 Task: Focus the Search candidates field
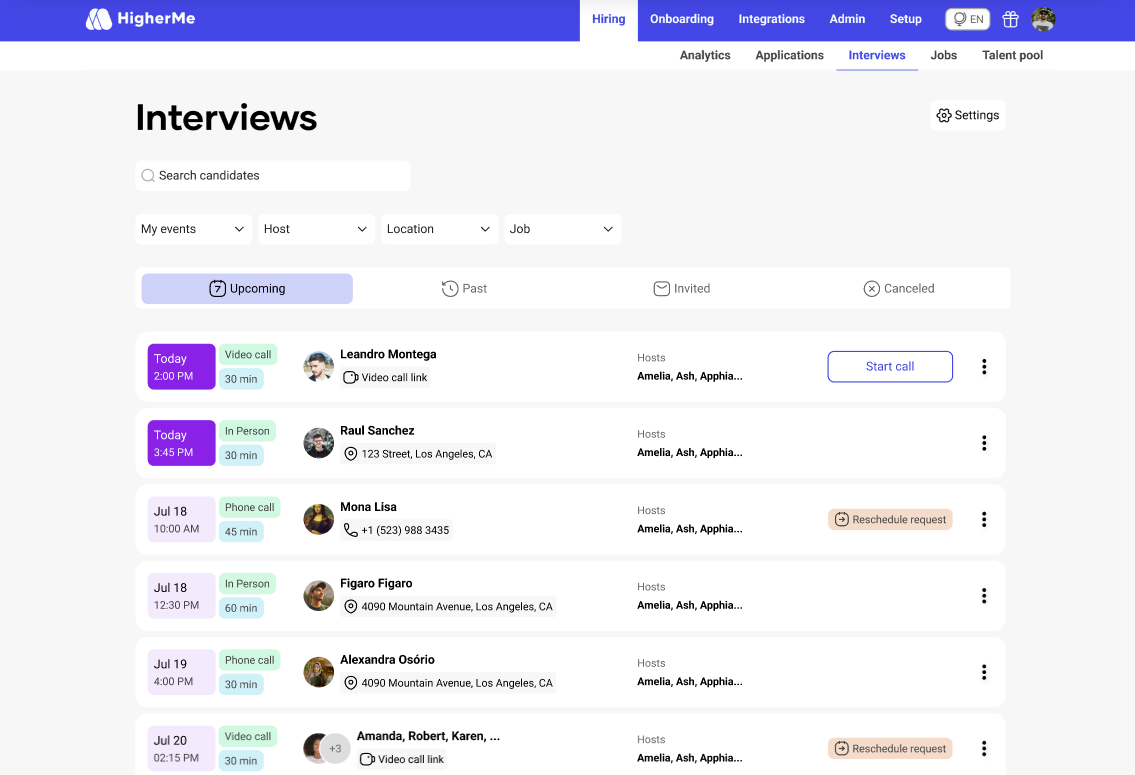pos(272,176)
